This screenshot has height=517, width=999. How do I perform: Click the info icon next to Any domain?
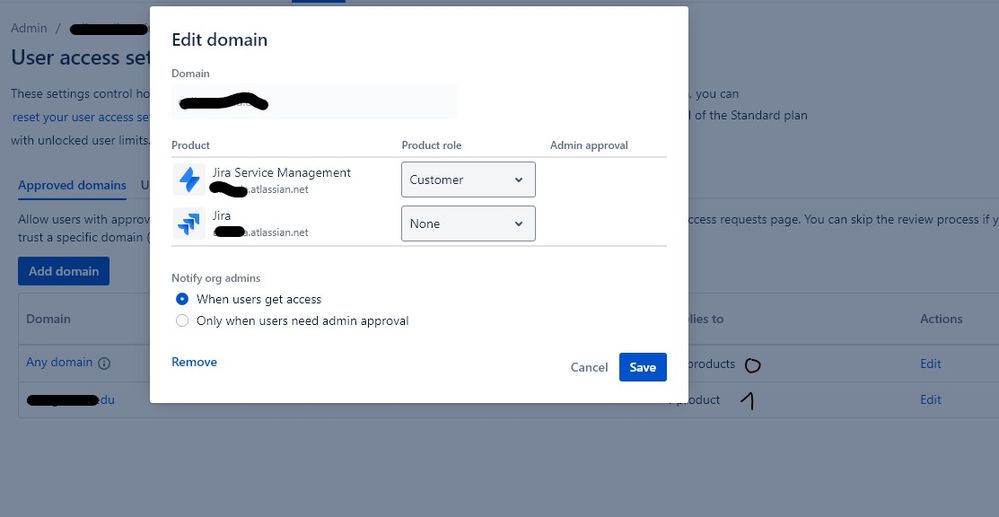[x=104, y=363]
